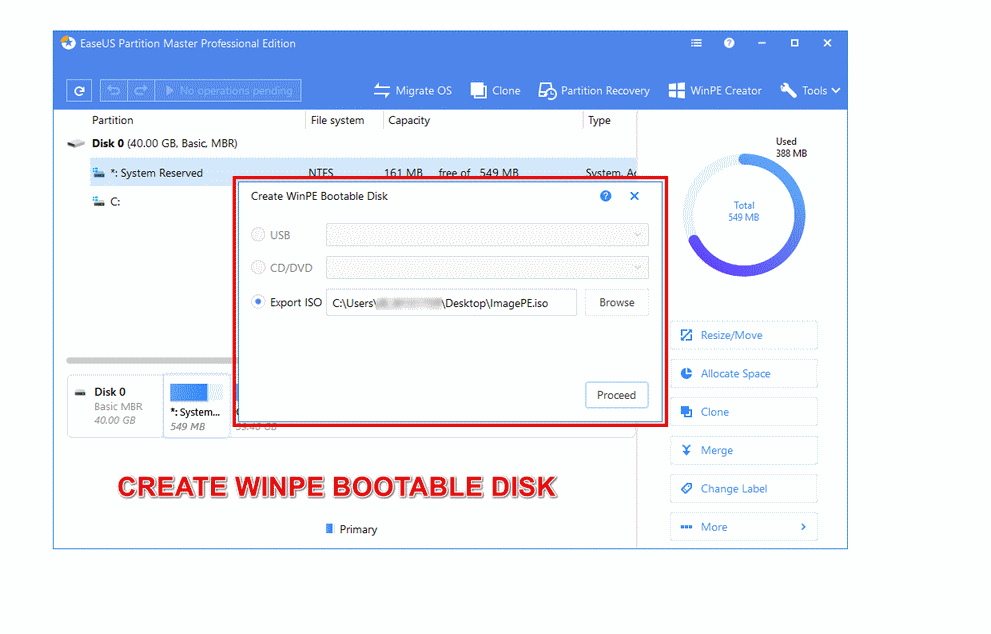
Task: Select Disk 0 row in partition list
Action: click(x=351, y=143)
